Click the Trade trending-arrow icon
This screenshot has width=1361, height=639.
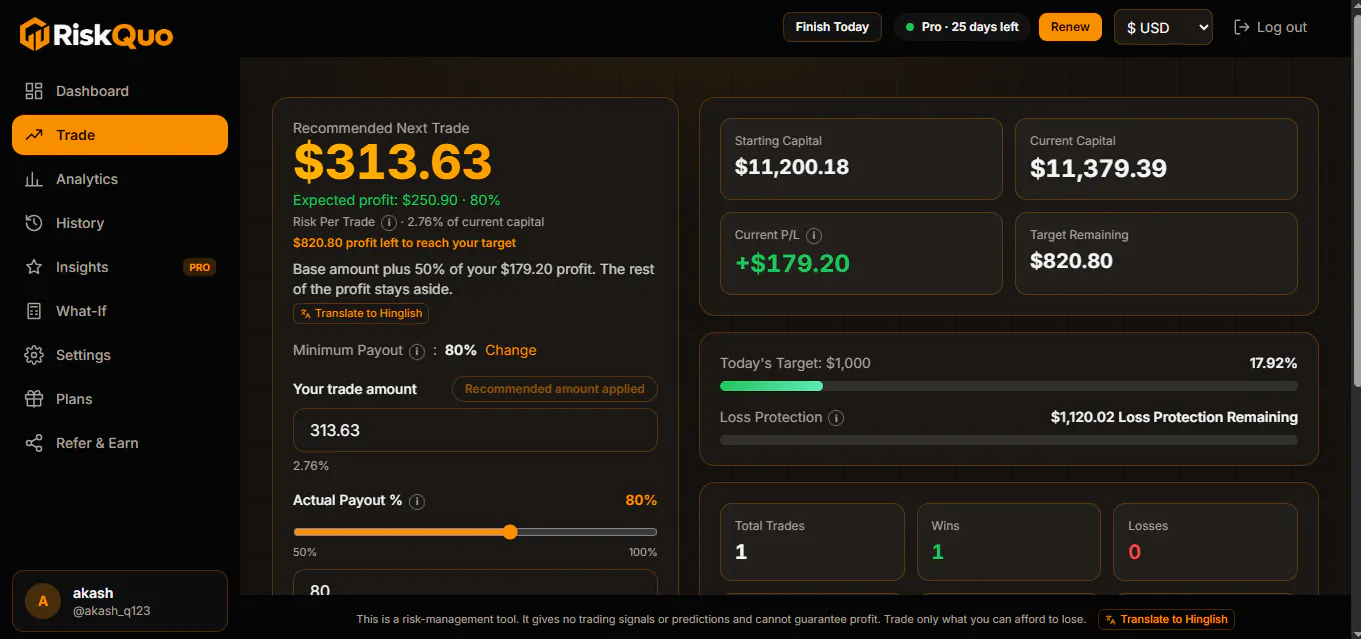pyautogui.click(x=34, y=135)
